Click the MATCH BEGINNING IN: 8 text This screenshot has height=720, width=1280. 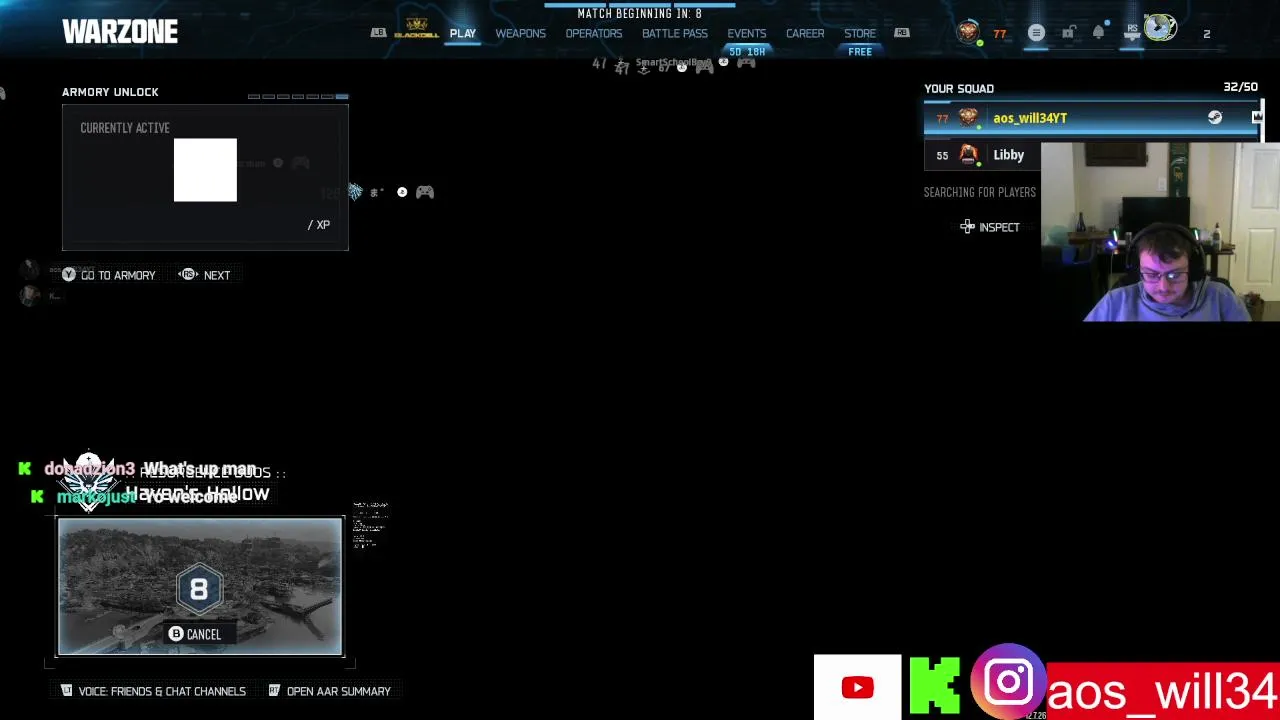[640, 14]
